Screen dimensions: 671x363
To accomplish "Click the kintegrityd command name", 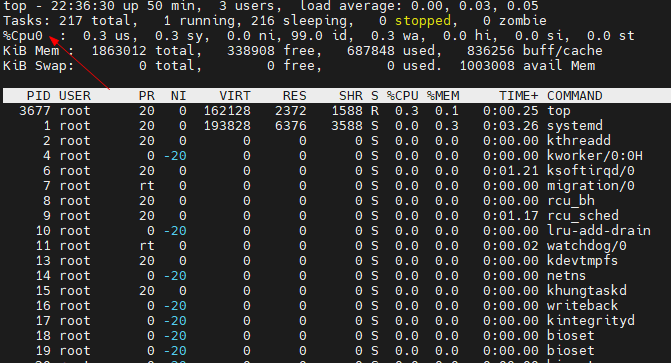I will [x=591, y=320].
